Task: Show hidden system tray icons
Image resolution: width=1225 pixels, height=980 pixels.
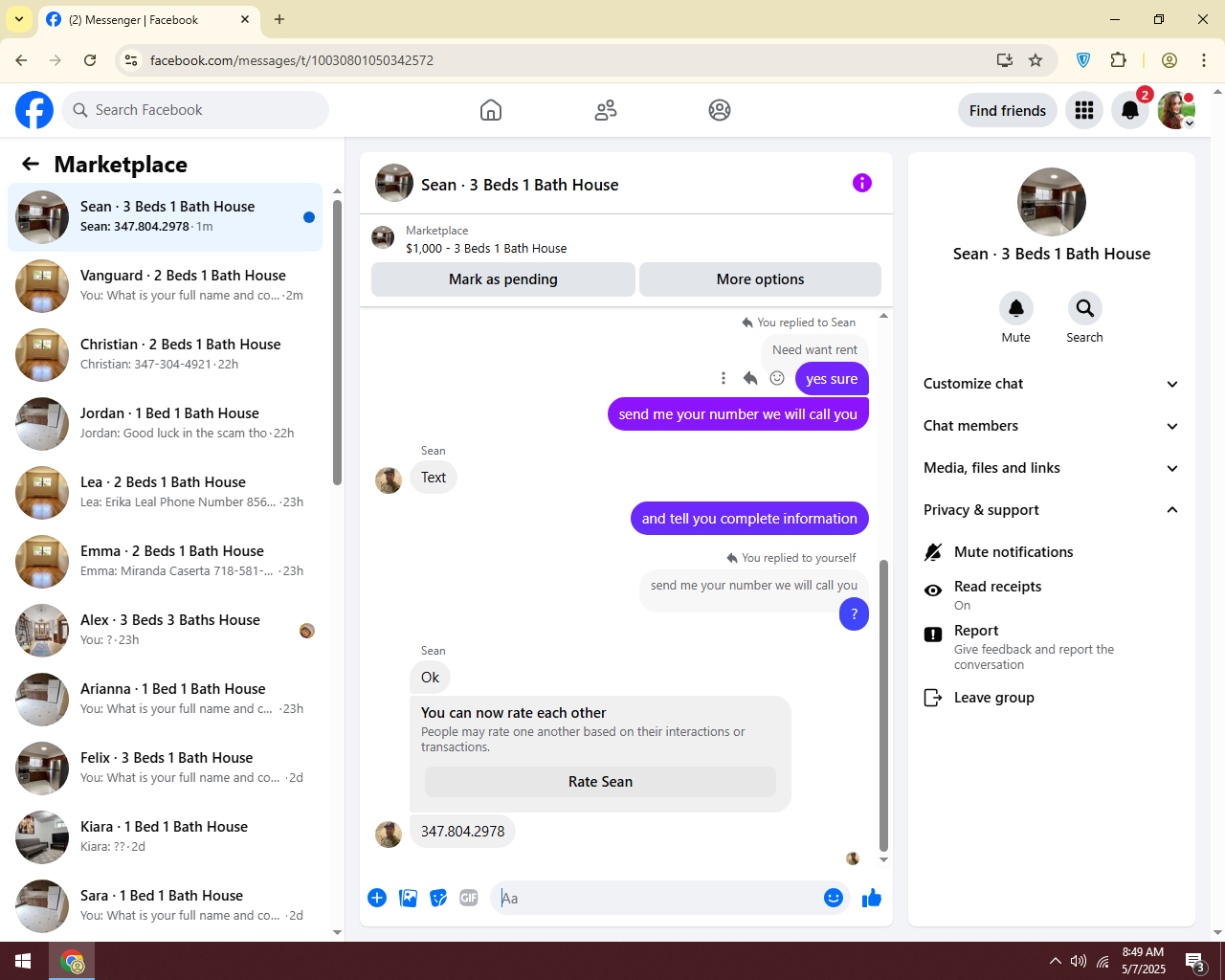Action: [1055, 961]
